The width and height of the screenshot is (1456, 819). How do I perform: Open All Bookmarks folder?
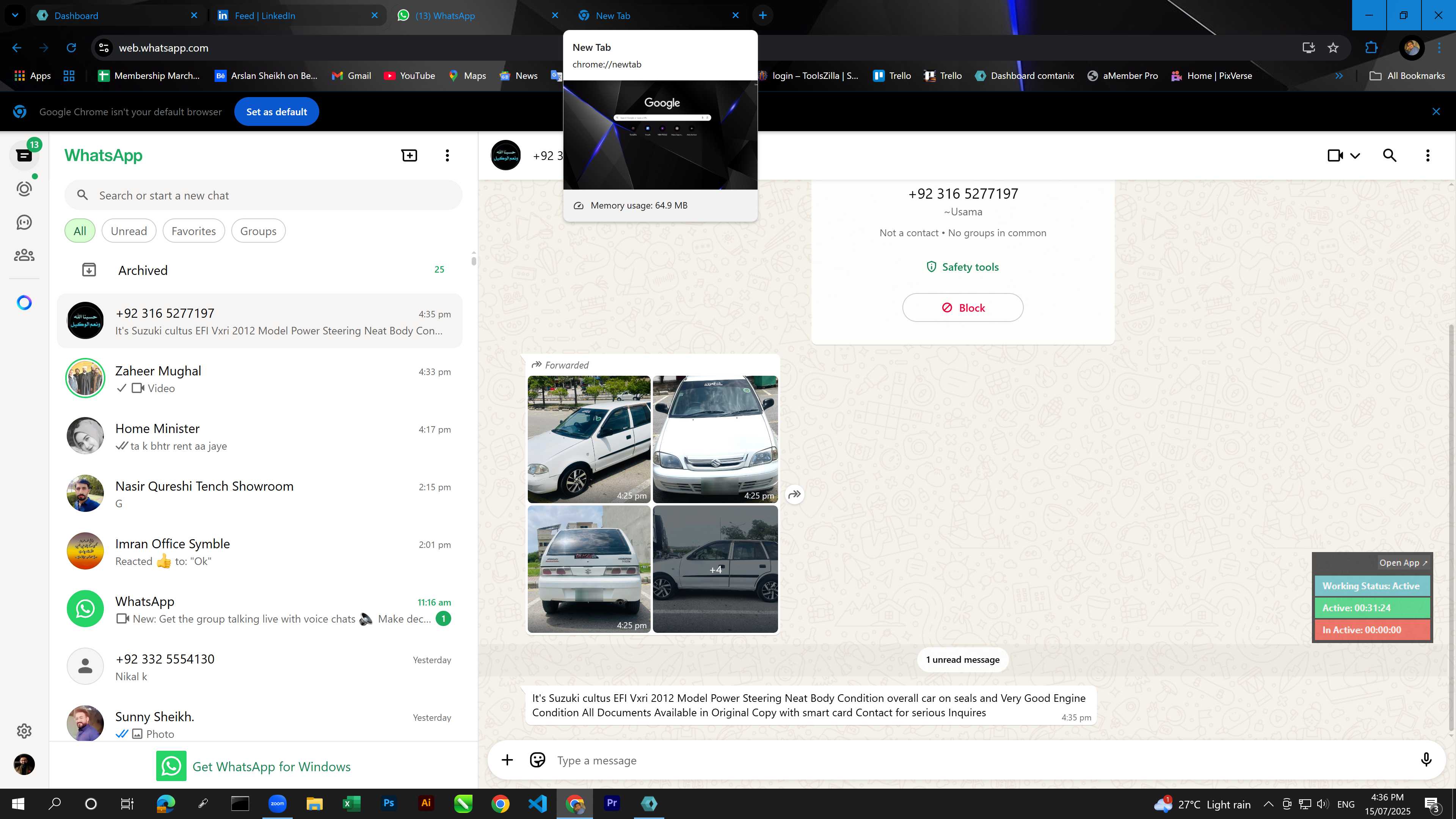pyautogui.click(x=1407, y=76)
